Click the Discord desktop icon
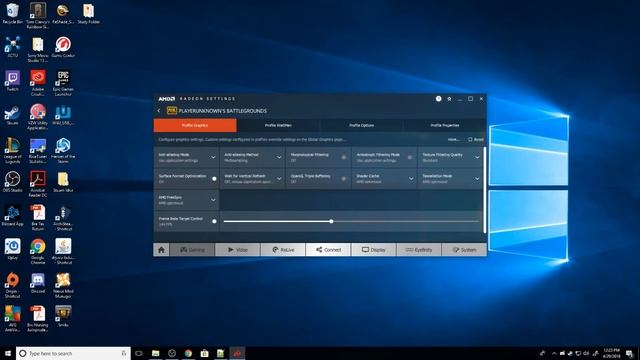The height and width of the screenshot is (360, 640). point(38,282)
